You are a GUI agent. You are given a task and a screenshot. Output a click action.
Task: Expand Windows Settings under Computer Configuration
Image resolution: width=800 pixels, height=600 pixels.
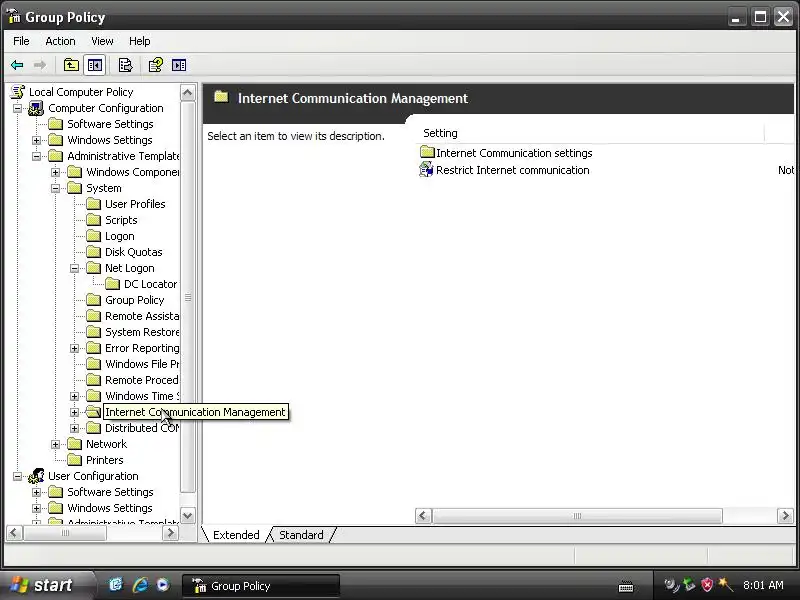pos(36,140)
